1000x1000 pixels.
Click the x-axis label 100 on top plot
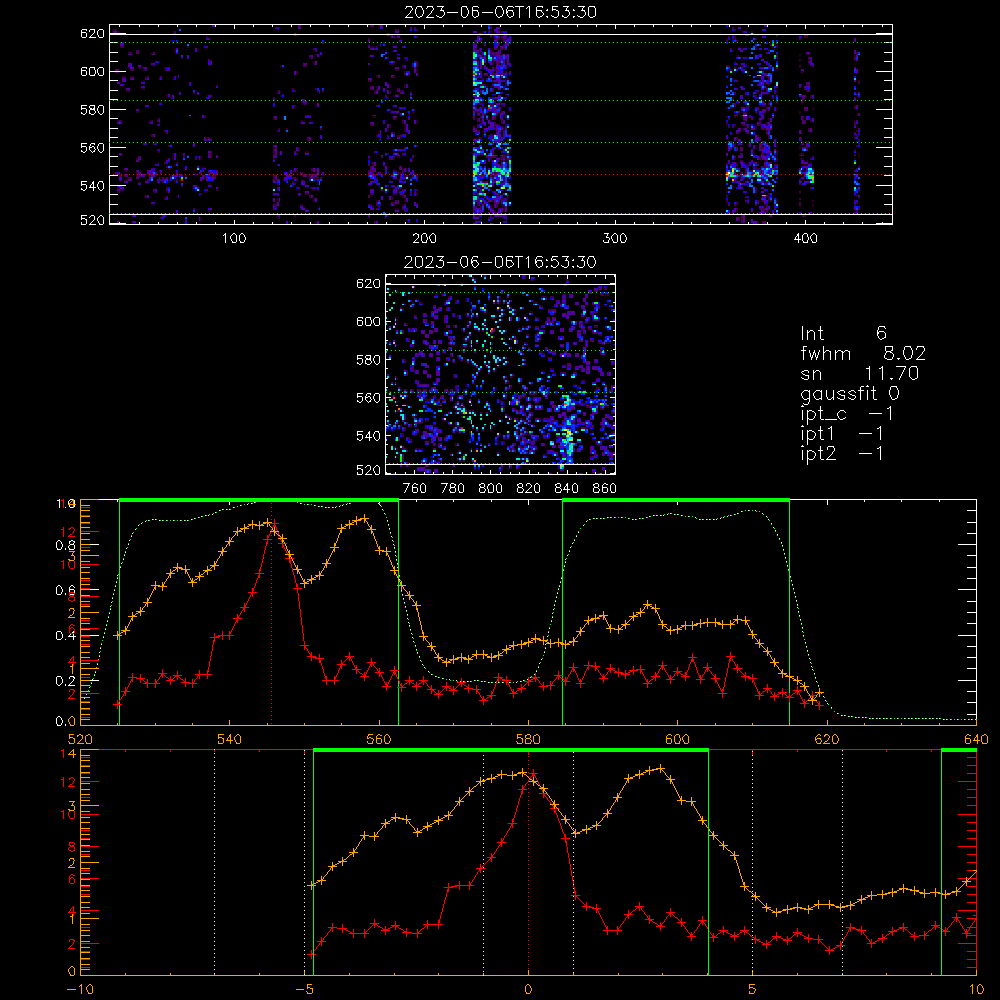click(234, 239)
